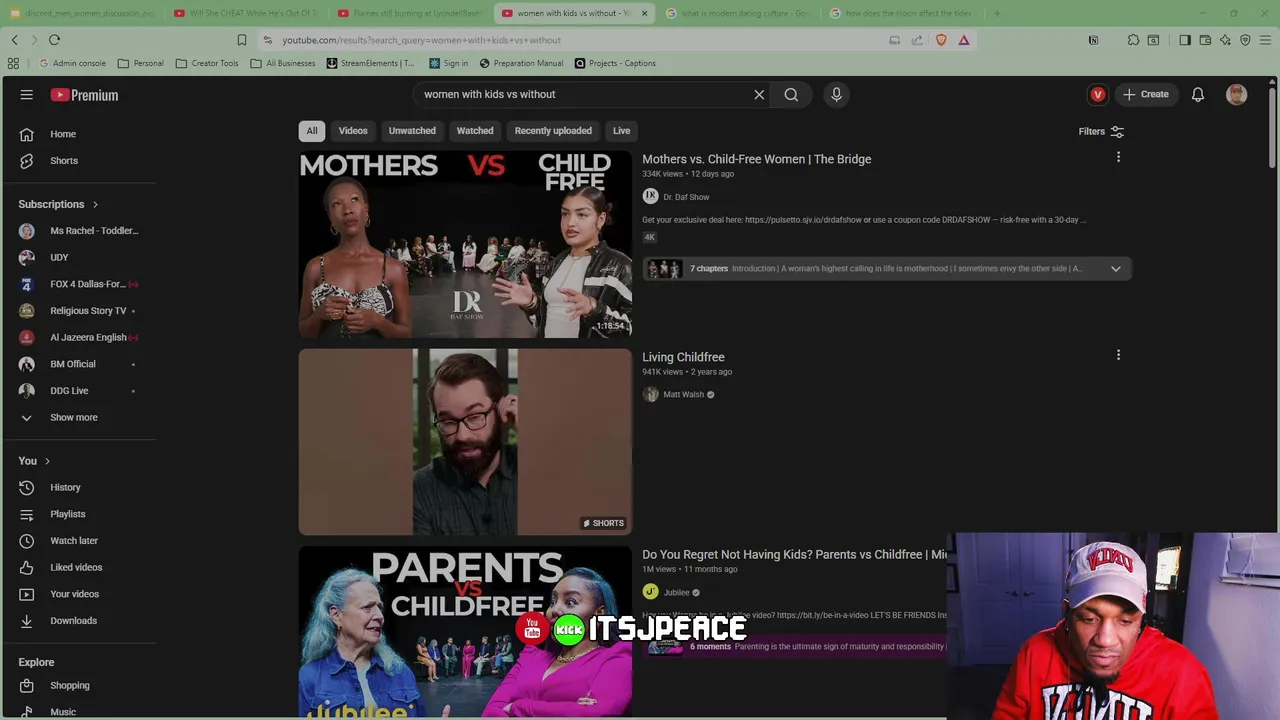
Task: Bookmark this page icon
Action: 241,40
